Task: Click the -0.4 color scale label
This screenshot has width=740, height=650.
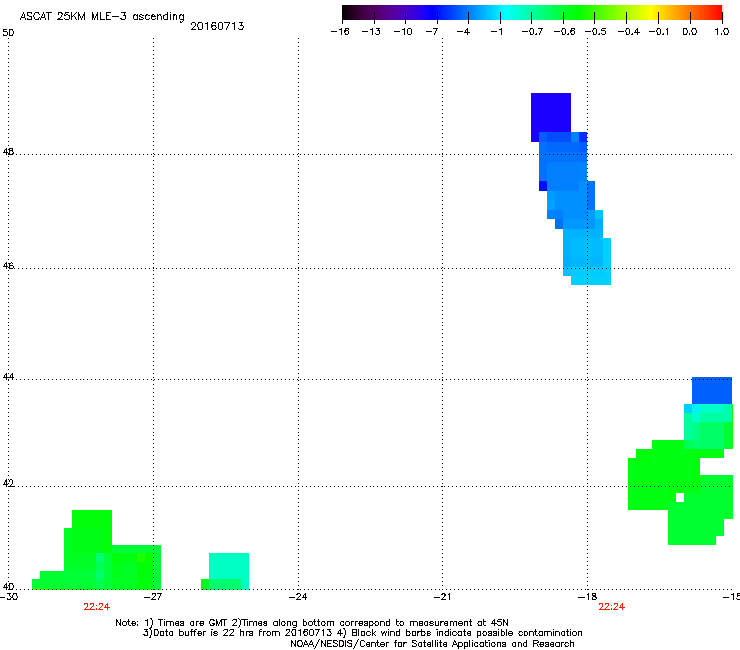Action: coord(629,32)
